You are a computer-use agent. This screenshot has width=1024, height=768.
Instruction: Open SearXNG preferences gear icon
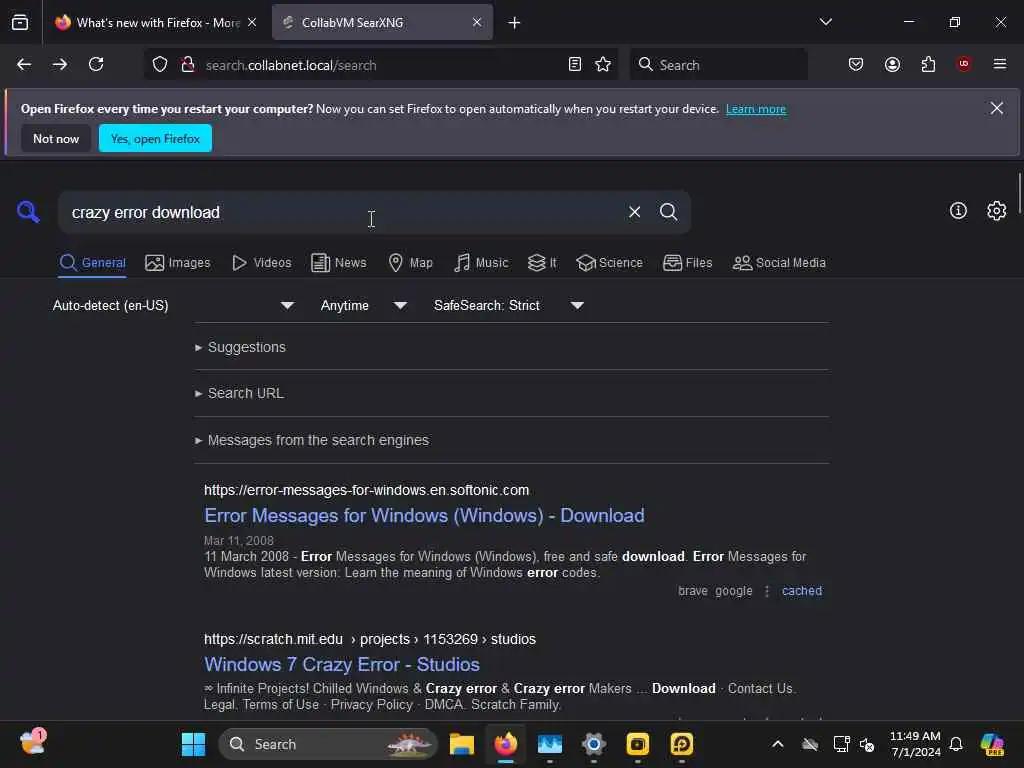click(997, 210)
